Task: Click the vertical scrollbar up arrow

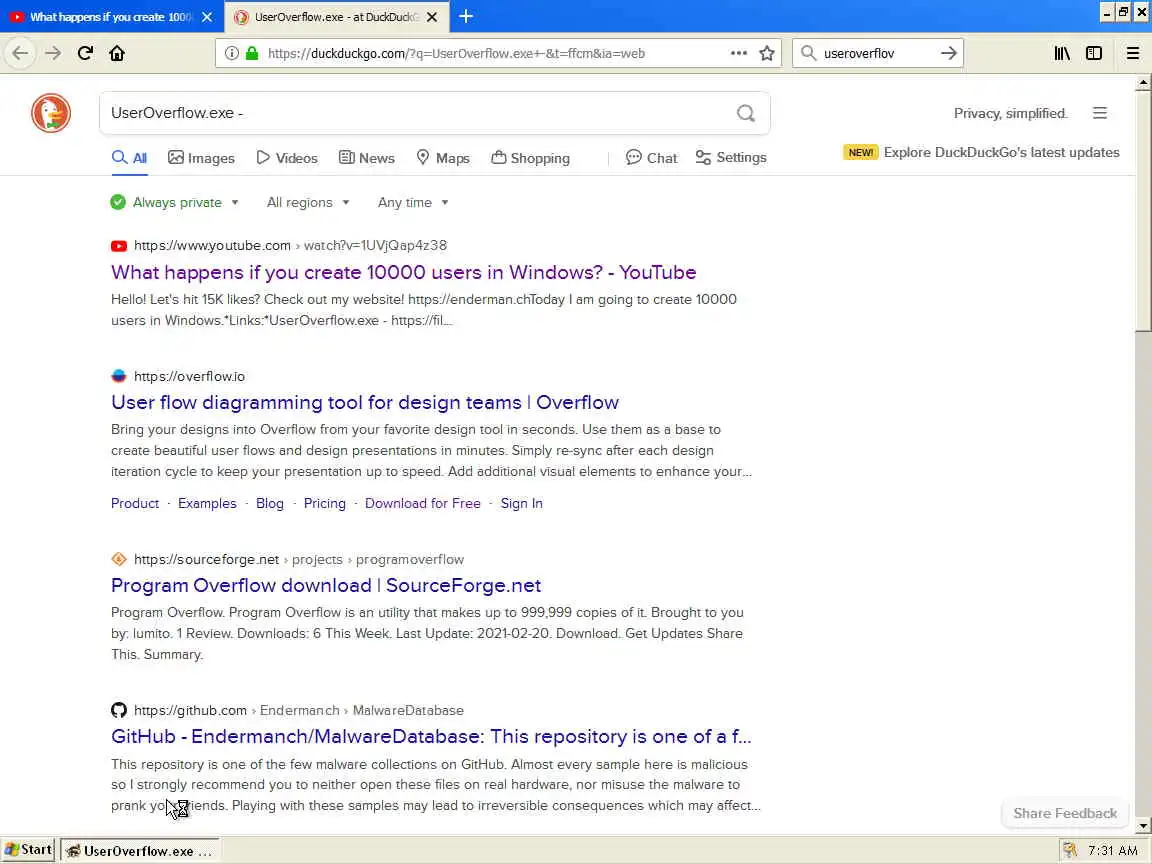Action: click(x=1142, y=84)
